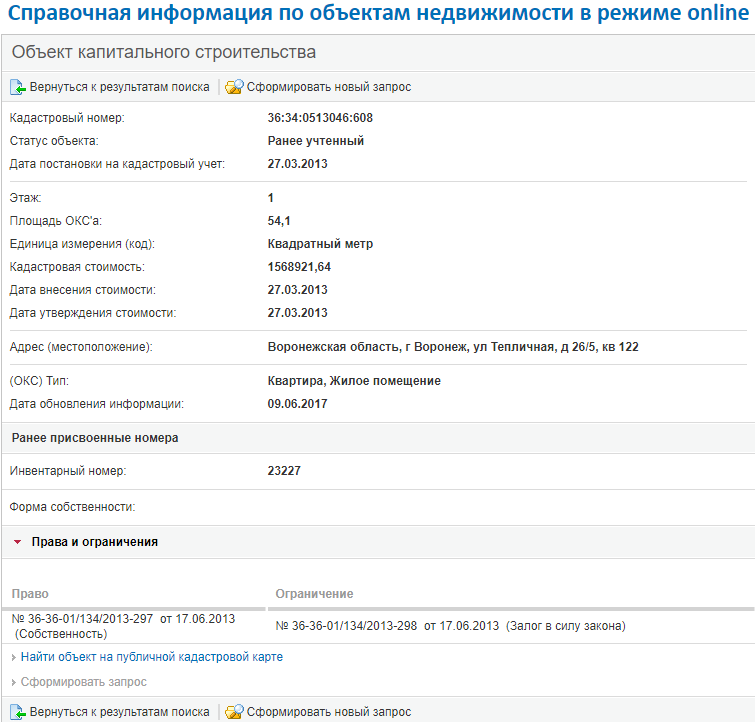Open 'Найти объект на публичной кадастровой карте'
756x722 pixels.
pyautogui.click(x=152, y=657)
